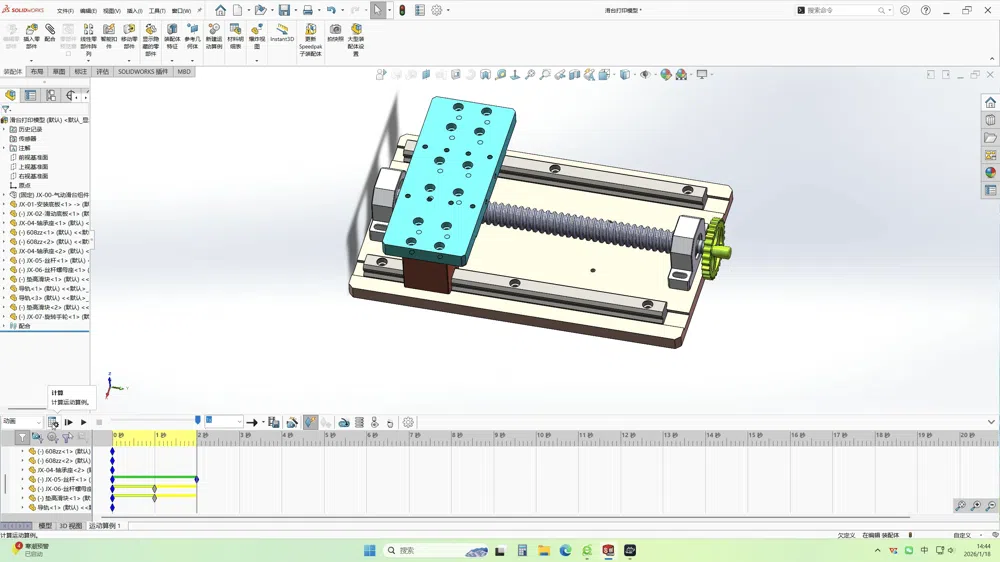1000x562 pixels.
Task: Select the Move Component tool
Action: tap(129, 29)
